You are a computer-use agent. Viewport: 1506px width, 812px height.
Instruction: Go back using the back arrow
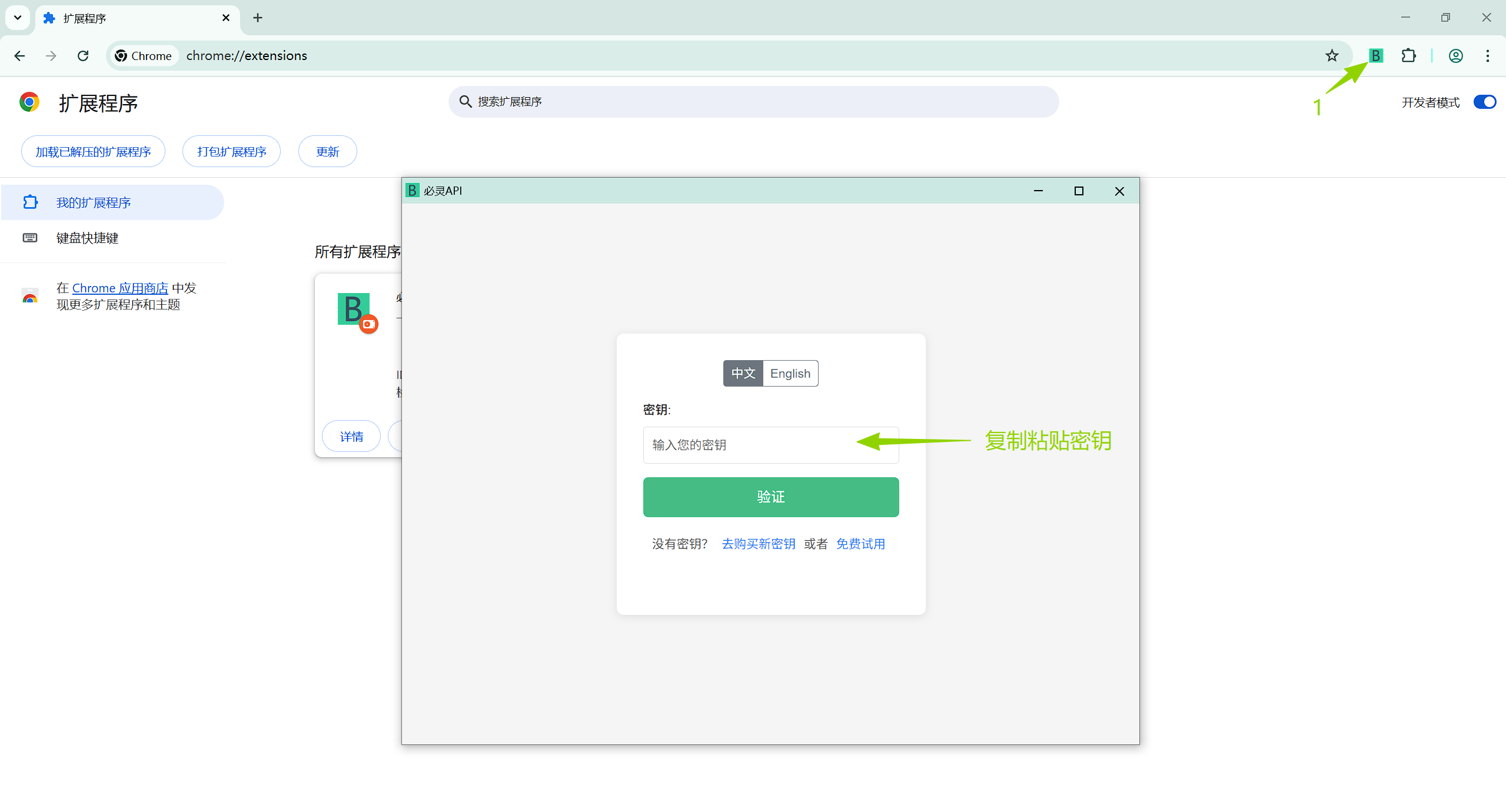coord(19,55)
